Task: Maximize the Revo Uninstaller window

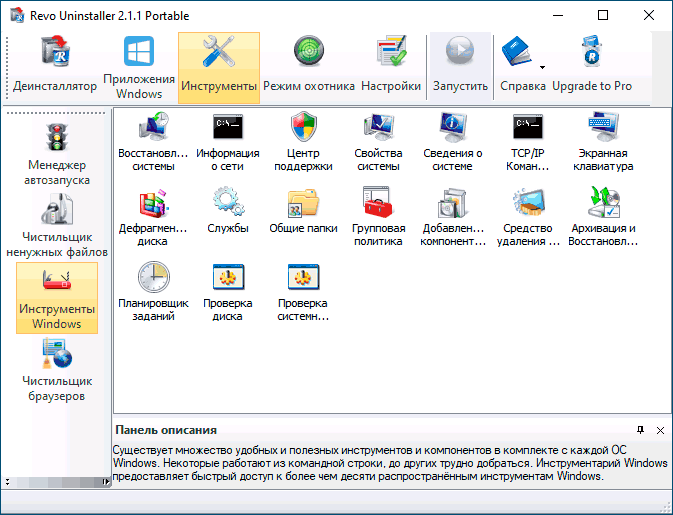Action: pyautogui.click(x=603, y=15)
